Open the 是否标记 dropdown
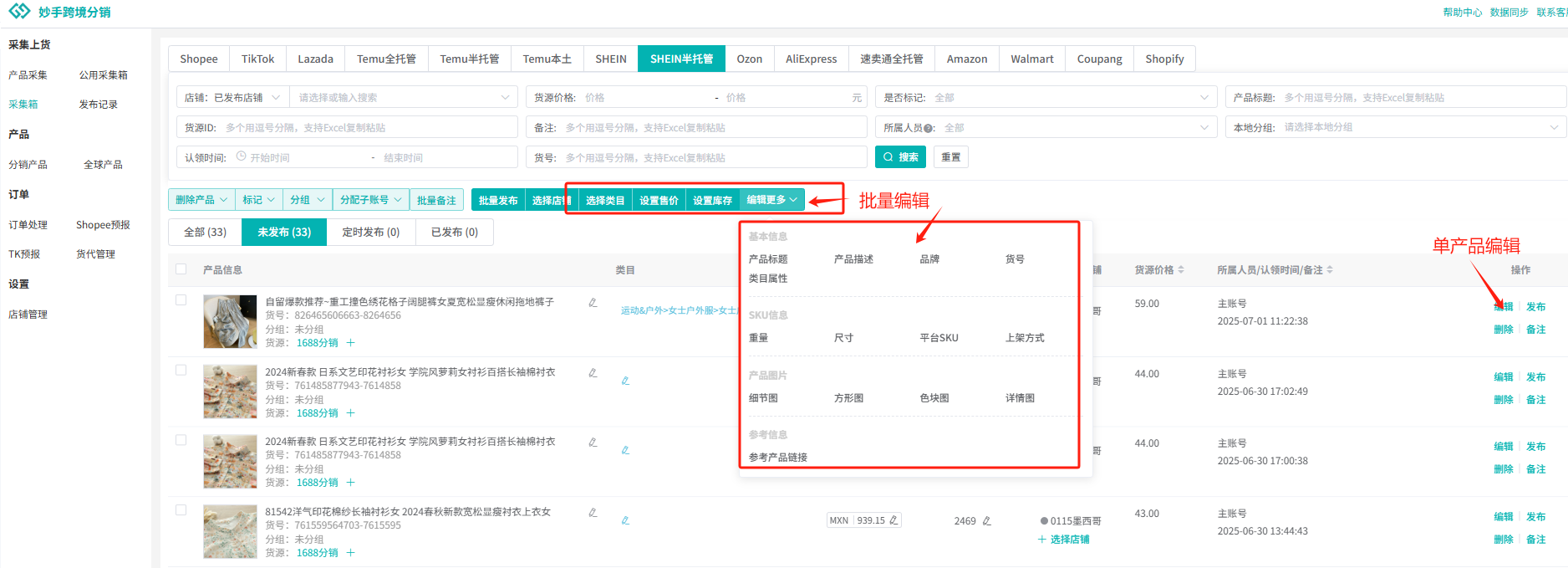The image size is (1568, 568). pyautogui.click(x=1046, y=97)
